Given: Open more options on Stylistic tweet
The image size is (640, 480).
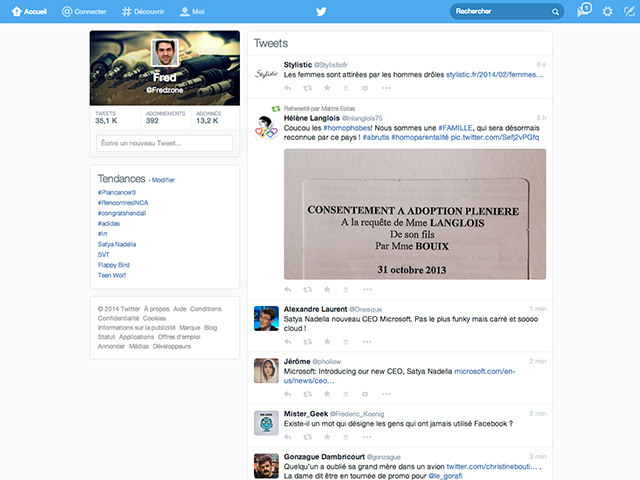Looking at the screenshot, I should [386, 88].
